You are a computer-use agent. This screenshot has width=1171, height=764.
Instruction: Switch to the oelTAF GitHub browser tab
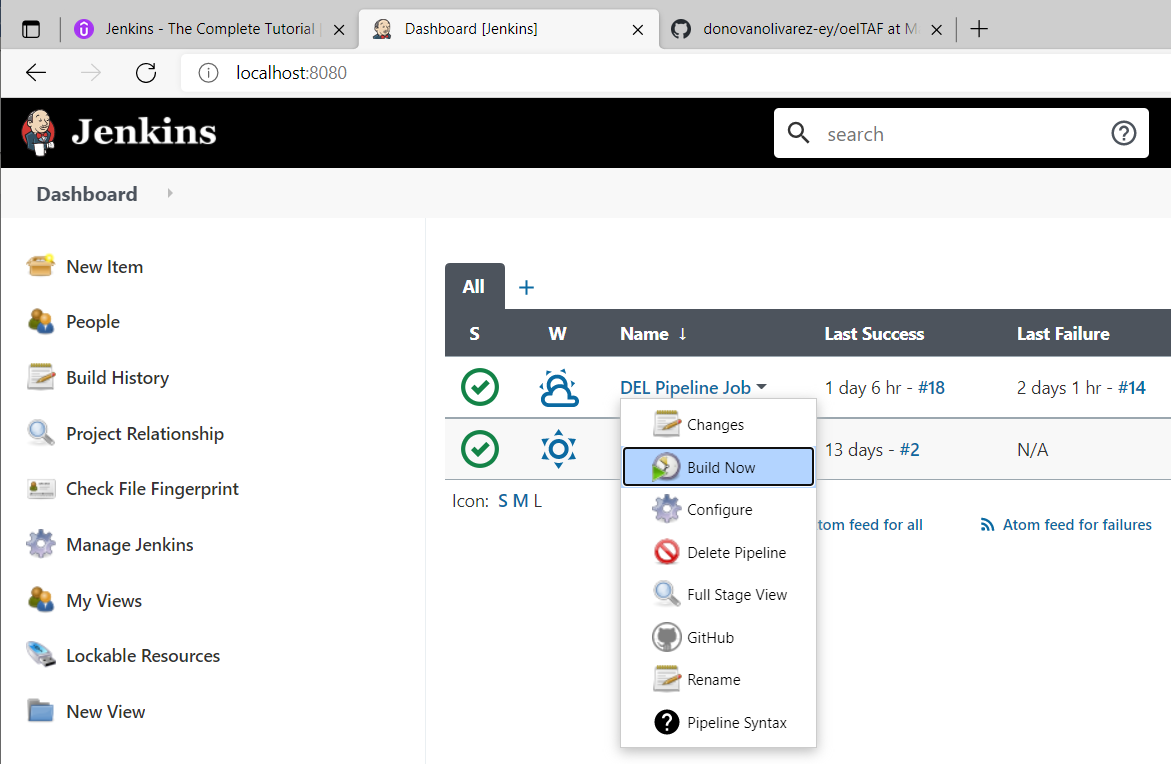click(810, 29)
